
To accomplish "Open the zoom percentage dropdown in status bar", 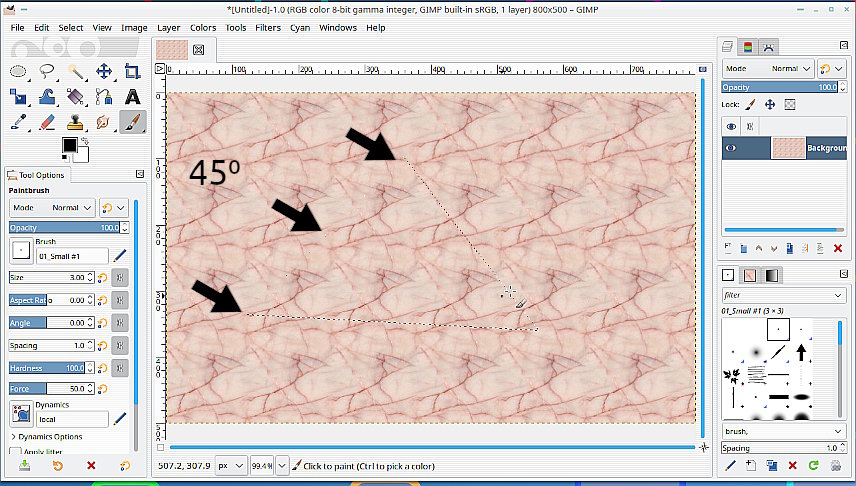I will tap(282, 466).
